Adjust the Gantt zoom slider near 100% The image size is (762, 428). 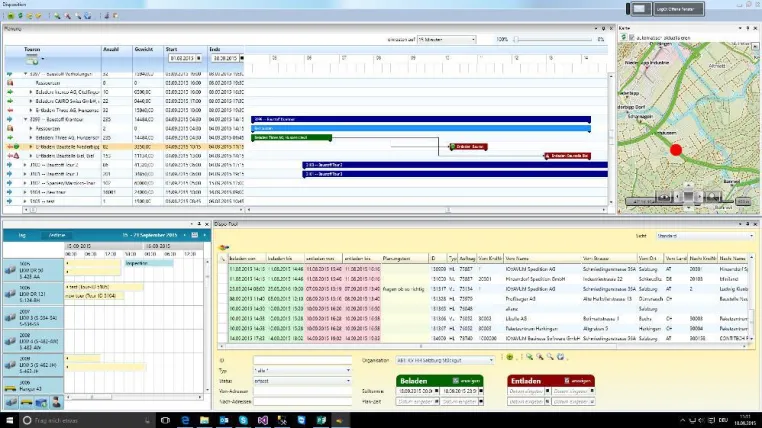(x=516, y=39)
